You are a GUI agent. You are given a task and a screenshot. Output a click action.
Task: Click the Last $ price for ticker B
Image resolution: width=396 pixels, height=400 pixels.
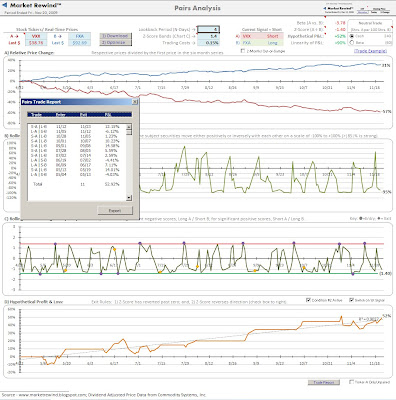79,43
